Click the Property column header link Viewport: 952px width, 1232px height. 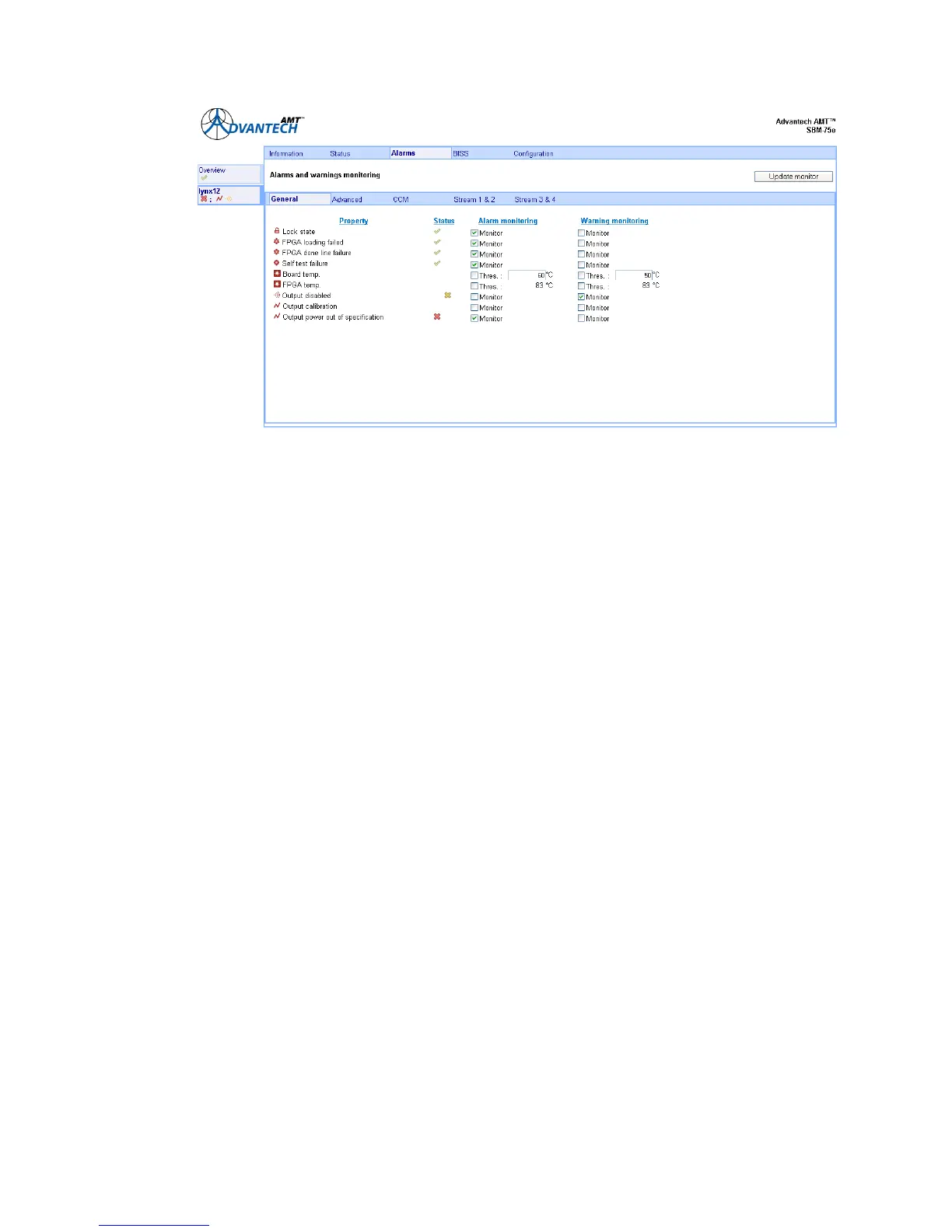pos(354,221)
